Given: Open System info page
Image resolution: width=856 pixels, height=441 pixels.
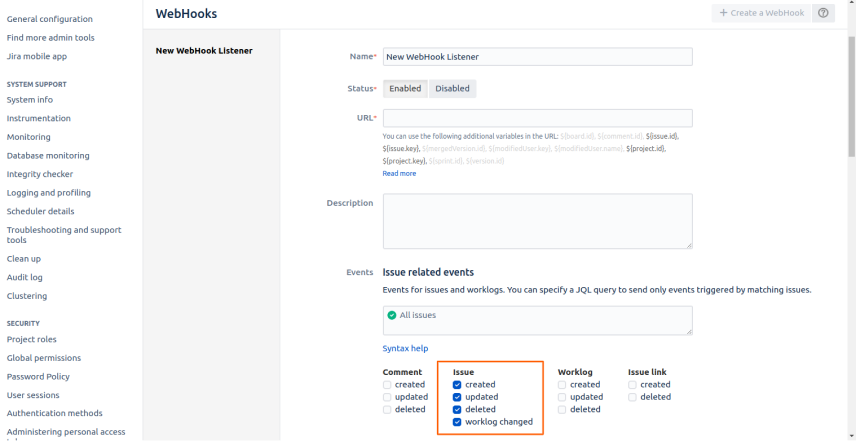Looking at the screenshot, I should tap(29, 100).
